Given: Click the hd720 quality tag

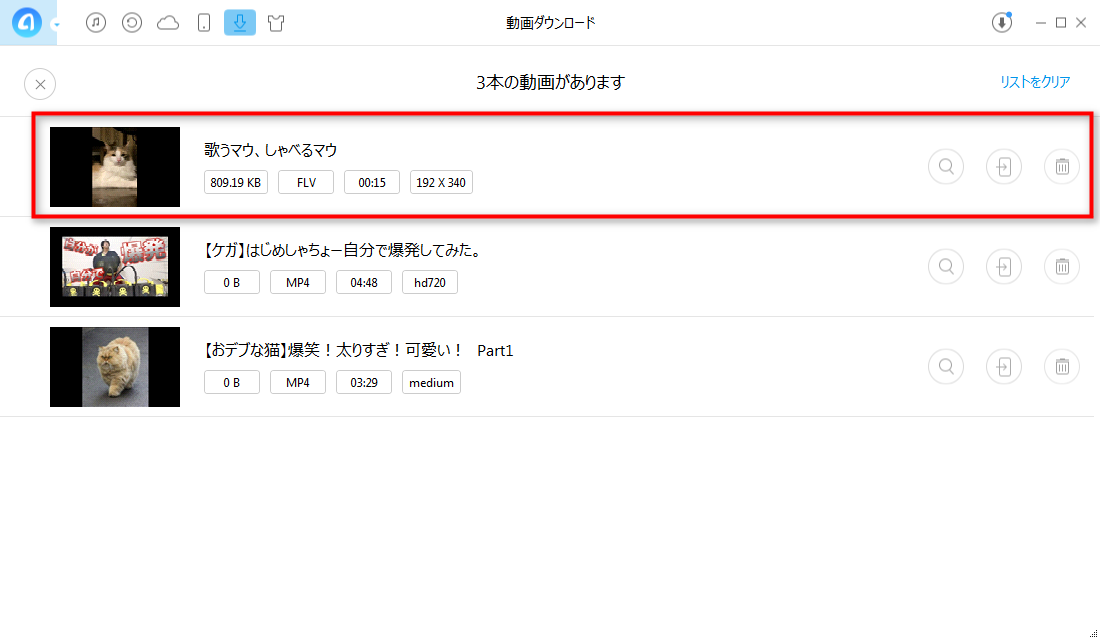Looking at the screenshot, I should click(x=429, y=282).
